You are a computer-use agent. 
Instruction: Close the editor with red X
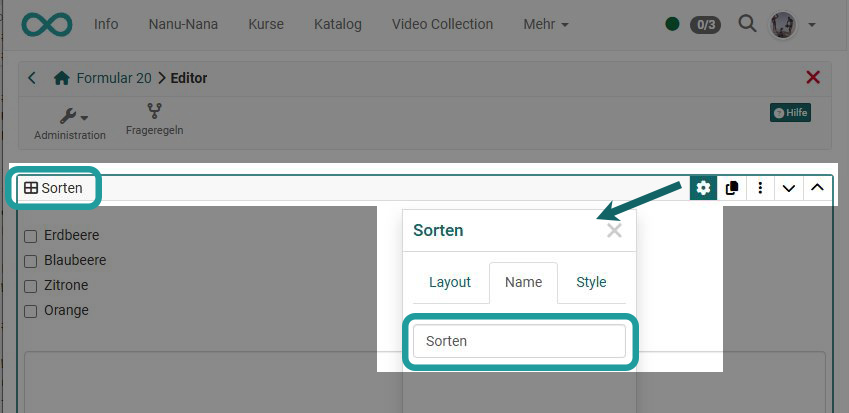(x=813, y=77)
